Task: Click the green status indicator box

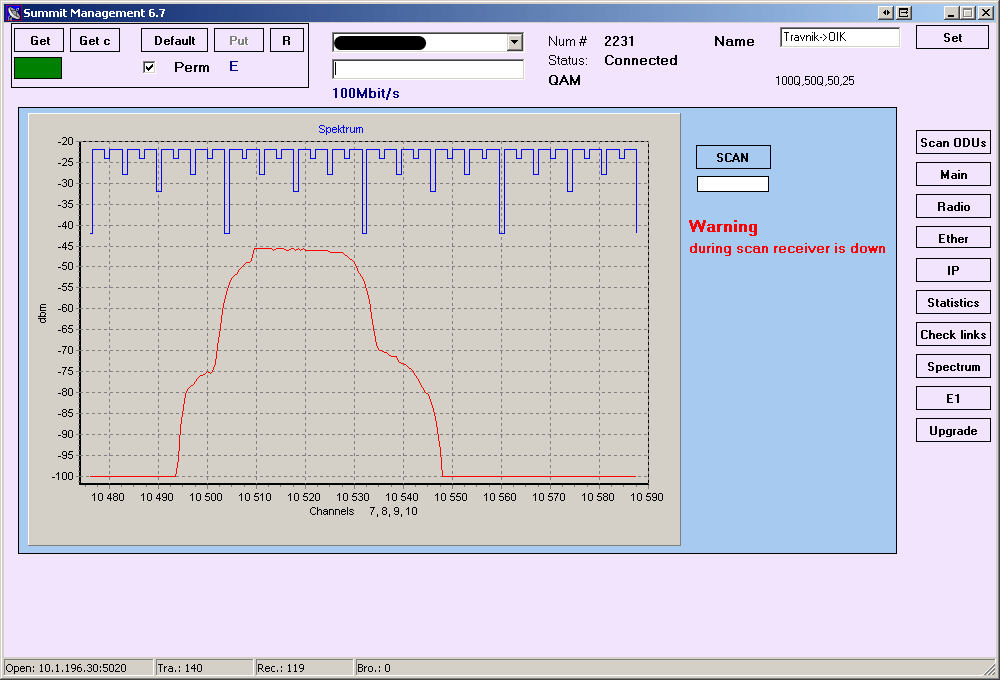Action: coord(38,68)
